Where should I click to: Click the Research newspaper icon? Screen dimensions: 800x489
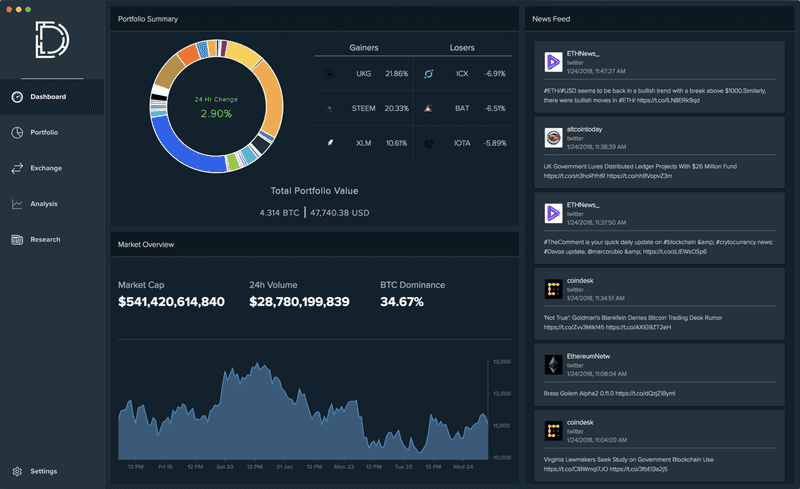tap(17, 240)
